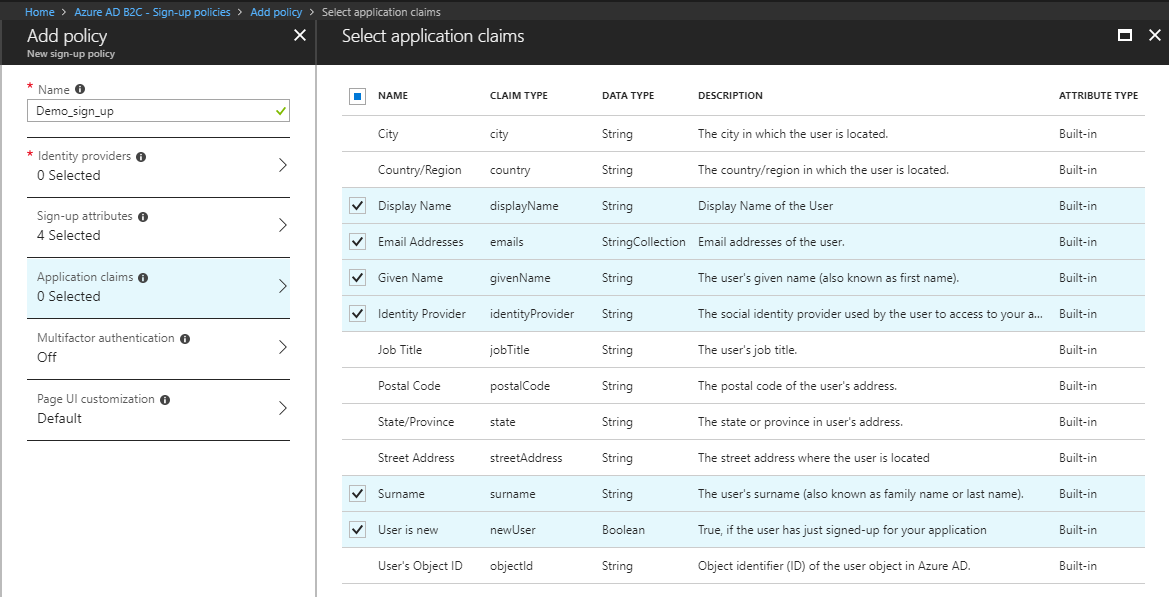Close the Select application claims blade
1169x597 pixels.
1155,35
